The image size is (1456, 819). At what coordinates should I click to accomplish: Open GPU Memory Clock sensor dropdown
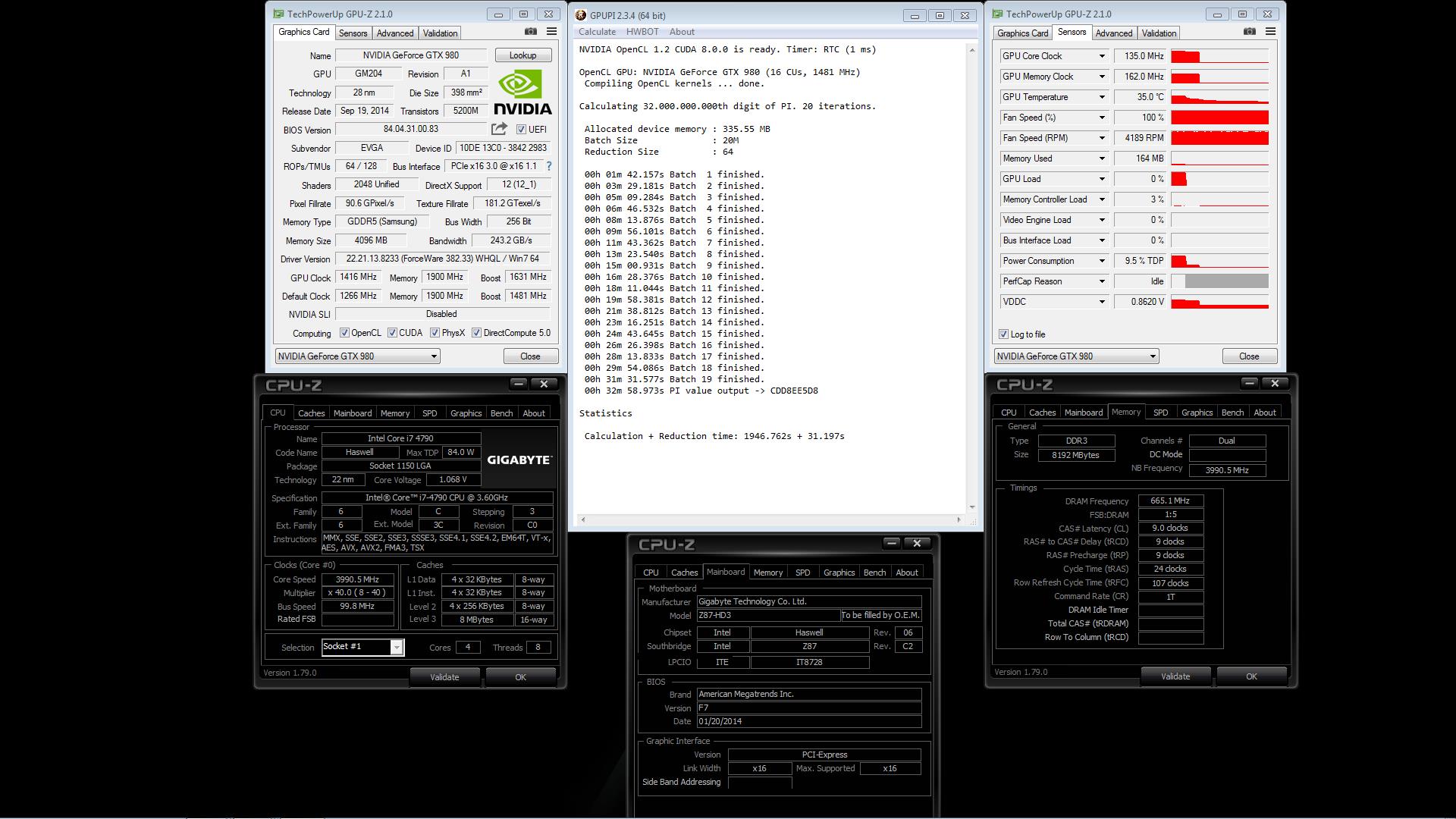click(x=1102, y=77)
